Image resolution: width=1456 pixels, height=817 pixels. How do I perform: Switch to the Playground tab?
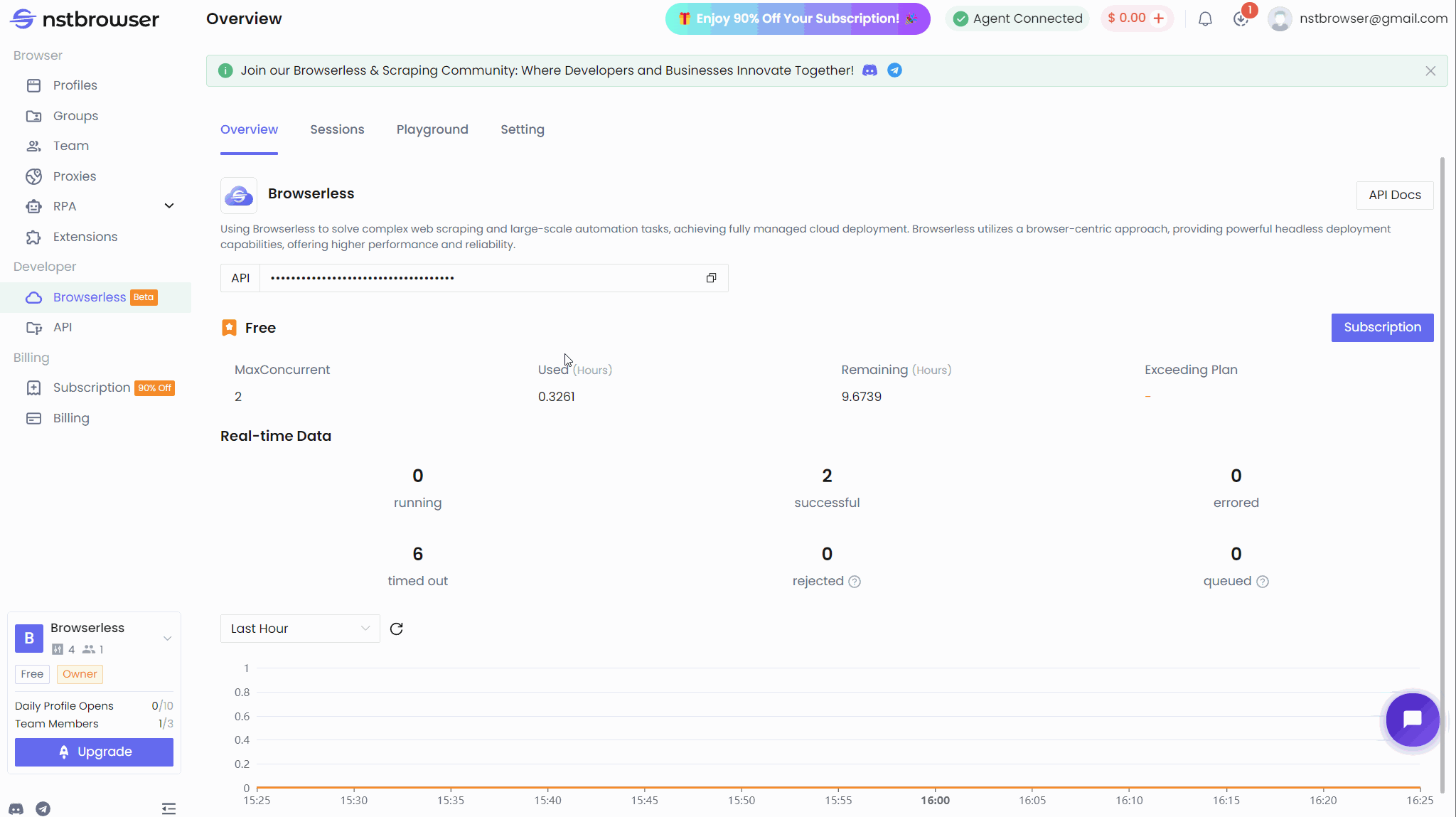pyautogui.click(x=432, y=130)
